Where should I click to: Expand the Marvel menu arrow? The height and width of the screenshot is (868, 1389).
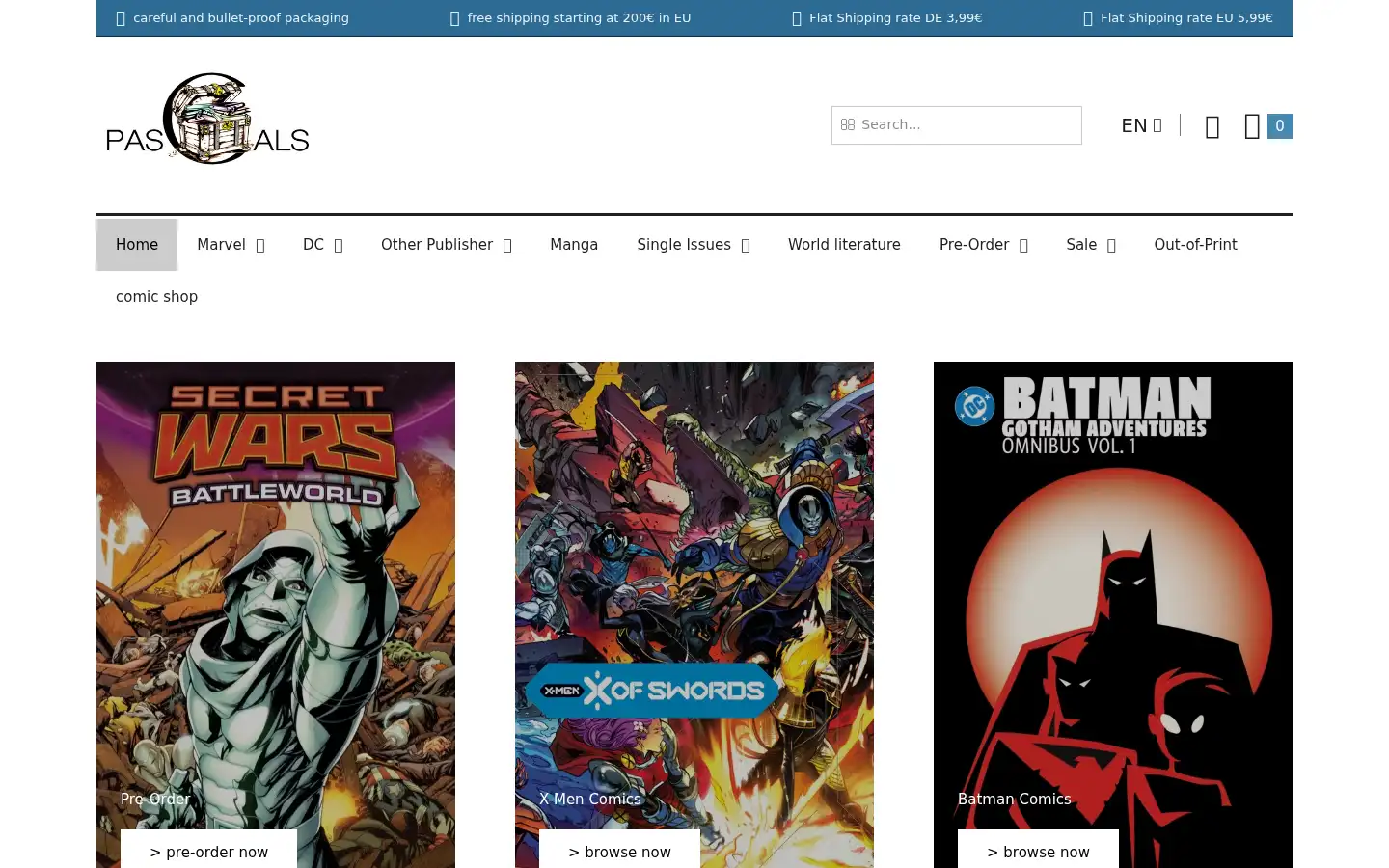point(260,246)
